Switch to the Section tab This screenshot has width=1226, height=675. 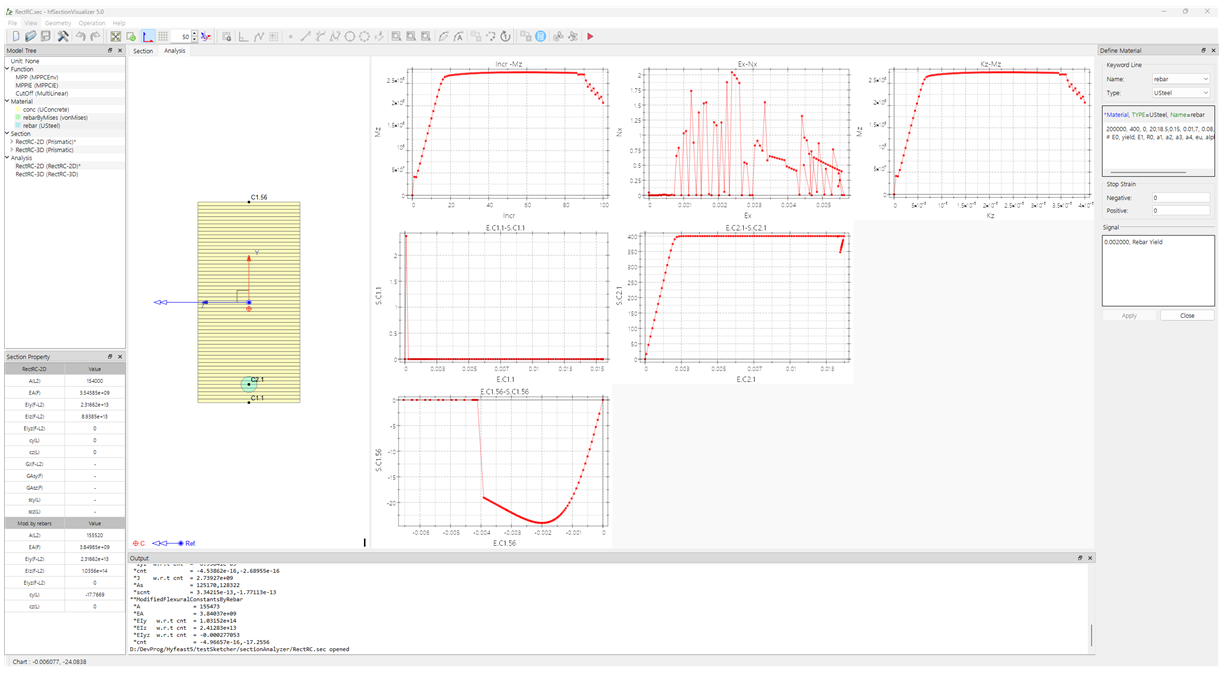pos(143,50)
